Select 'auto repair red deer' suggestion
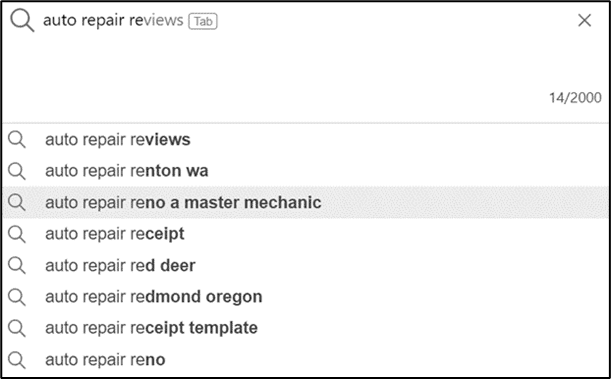This screenshot has height=379, width=611. tap(306, 266)
